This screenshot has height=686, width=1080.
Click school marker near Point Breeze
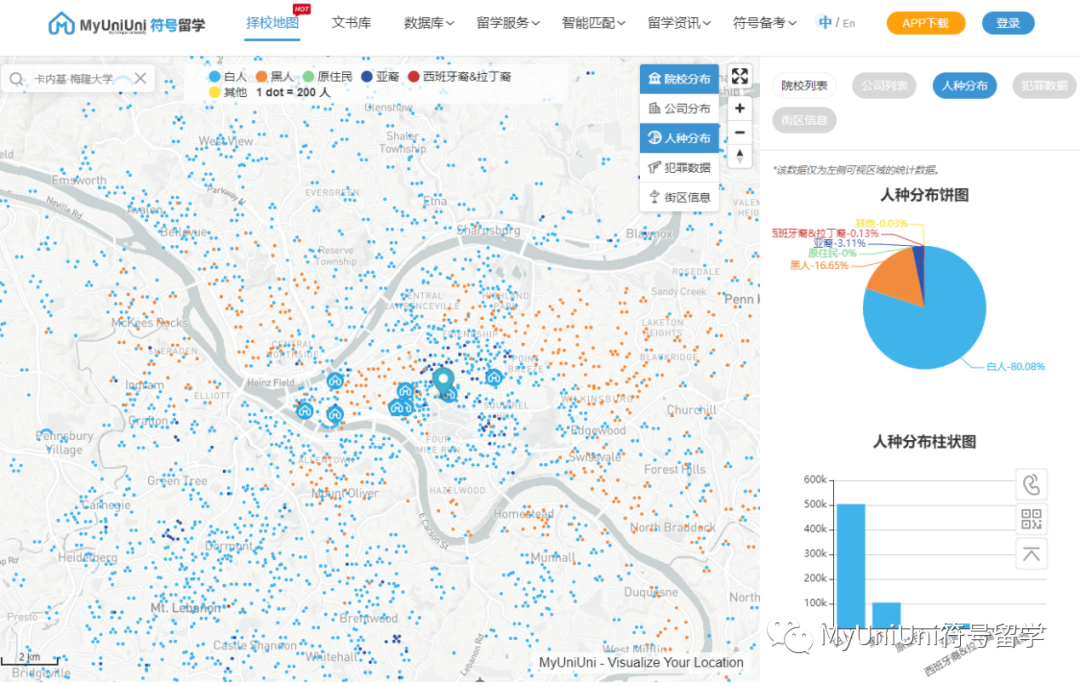tap(494, 377)
